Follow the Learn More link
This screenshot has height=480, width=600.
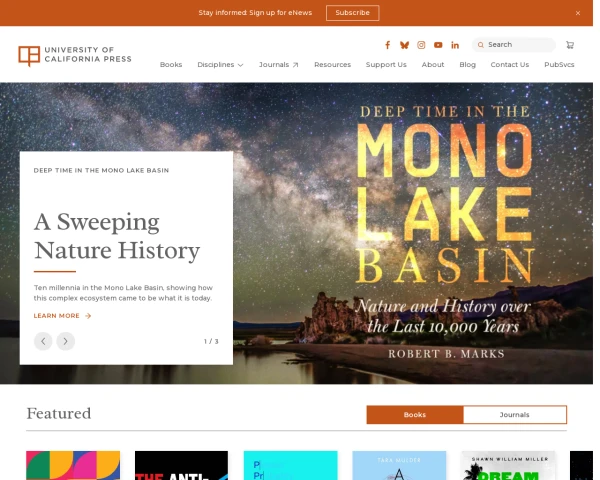(62, 316)
